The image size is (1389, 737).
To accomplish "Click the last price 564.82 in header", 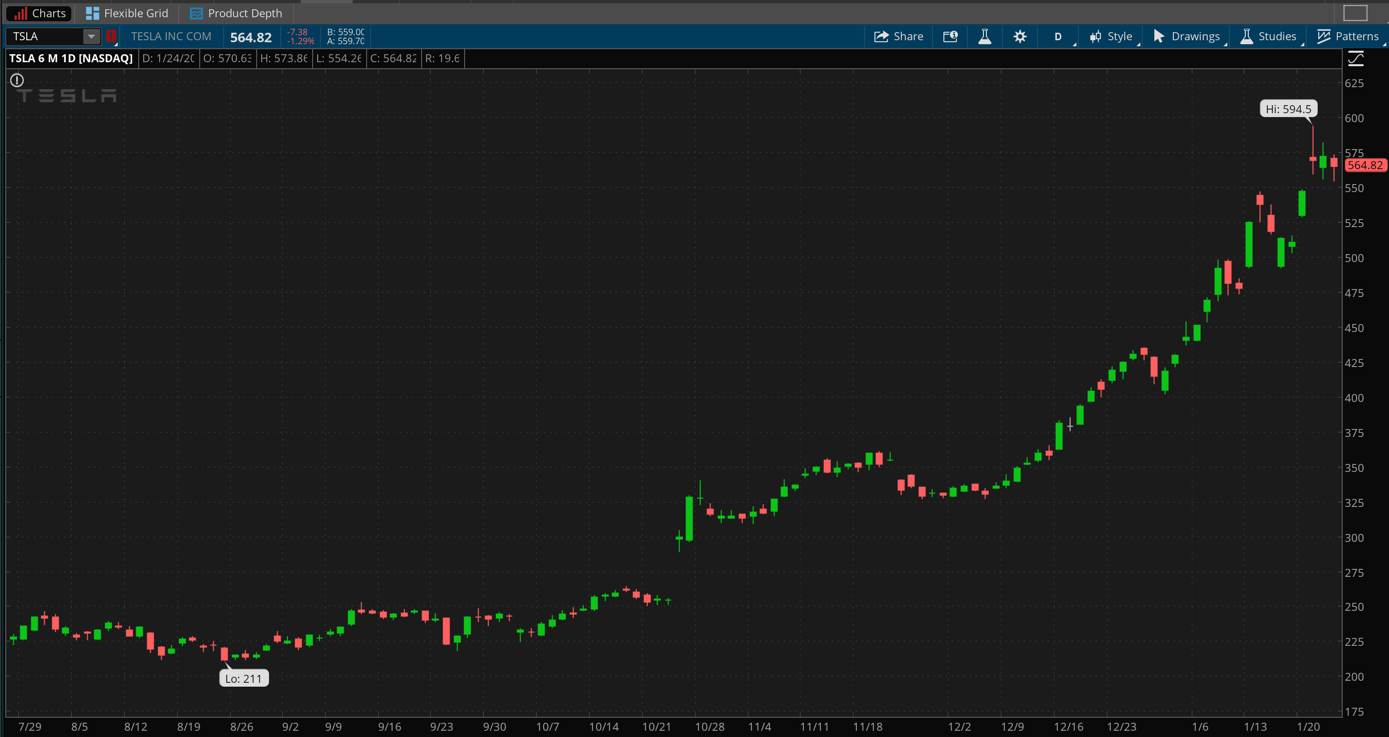I will (x=251, y=37).
